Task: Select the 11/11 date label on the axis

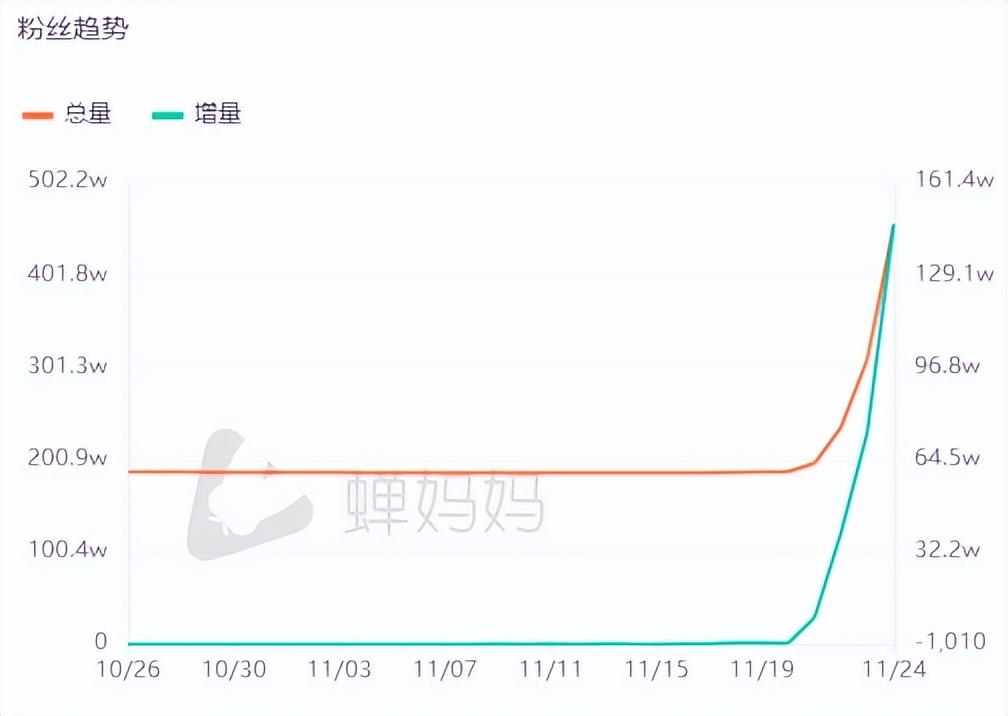Action: (550, 669)
